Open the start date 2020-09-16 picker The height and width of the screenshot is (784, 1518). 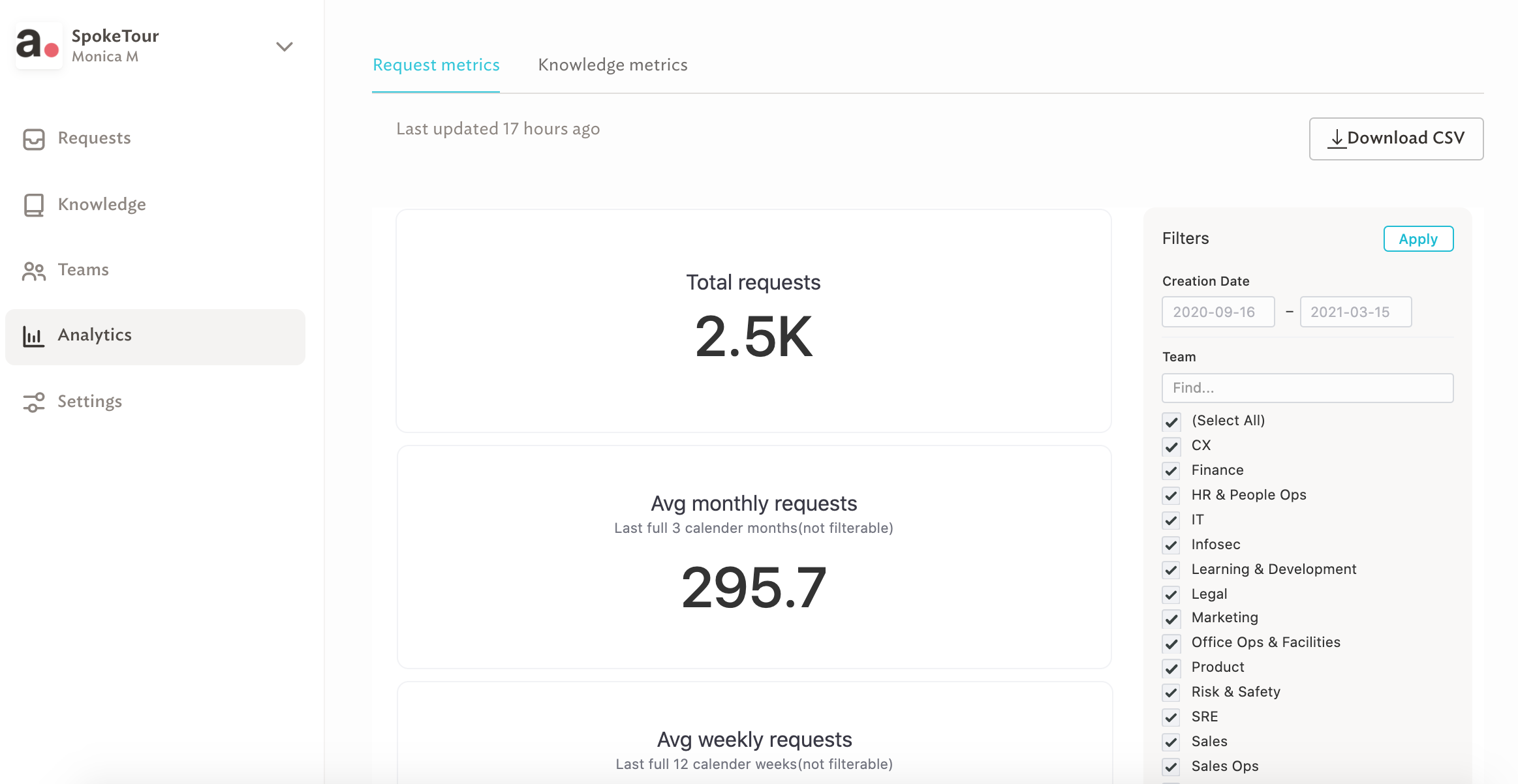(x=1218, y=312)
